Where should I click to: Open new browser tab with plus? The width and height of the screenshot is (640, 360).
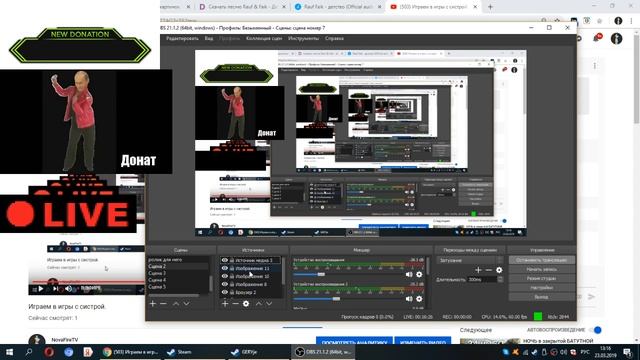[x=490, y=7]
